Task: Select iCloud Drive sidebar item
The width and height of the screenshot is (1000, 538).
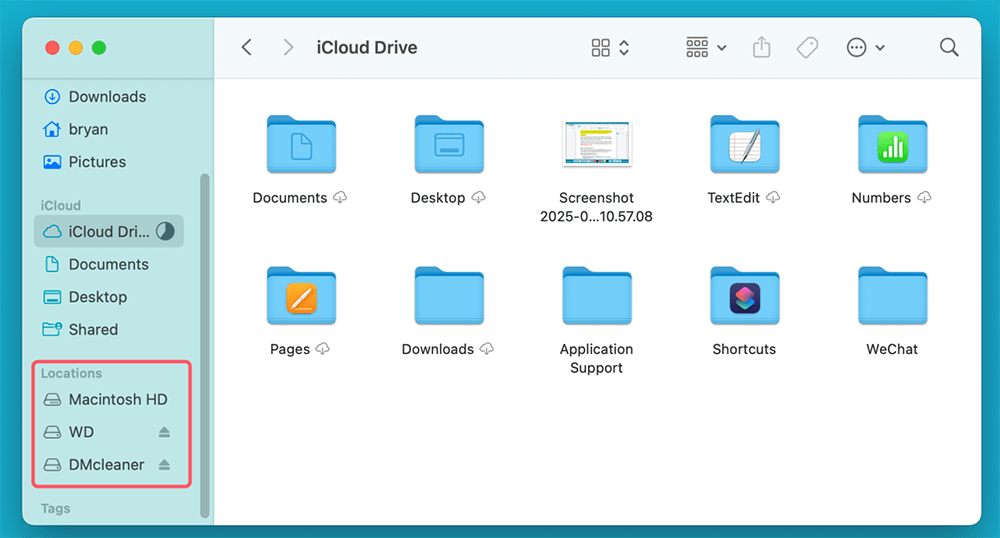Action: click(x=108, y=231)
